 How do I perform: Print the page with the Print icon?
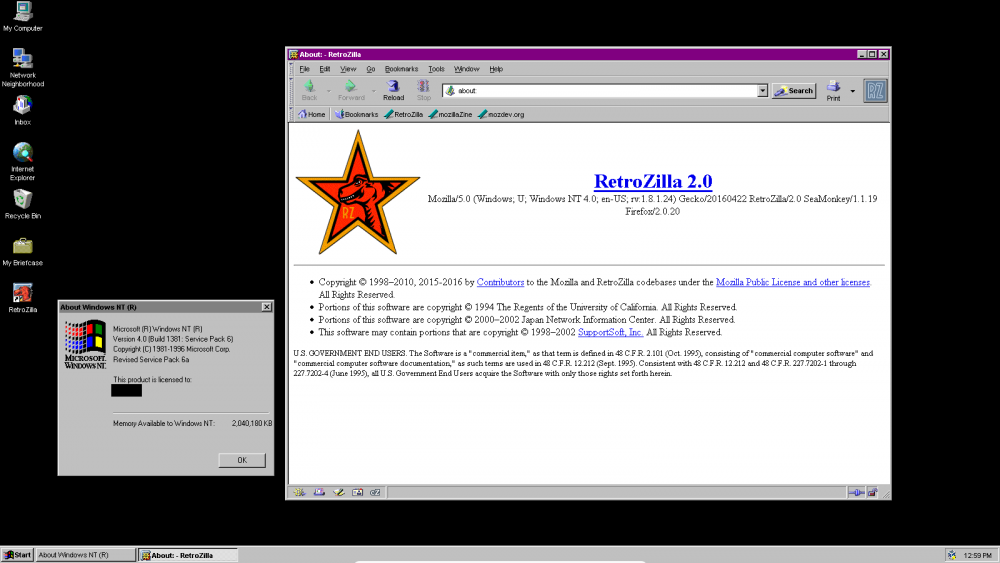834,91
